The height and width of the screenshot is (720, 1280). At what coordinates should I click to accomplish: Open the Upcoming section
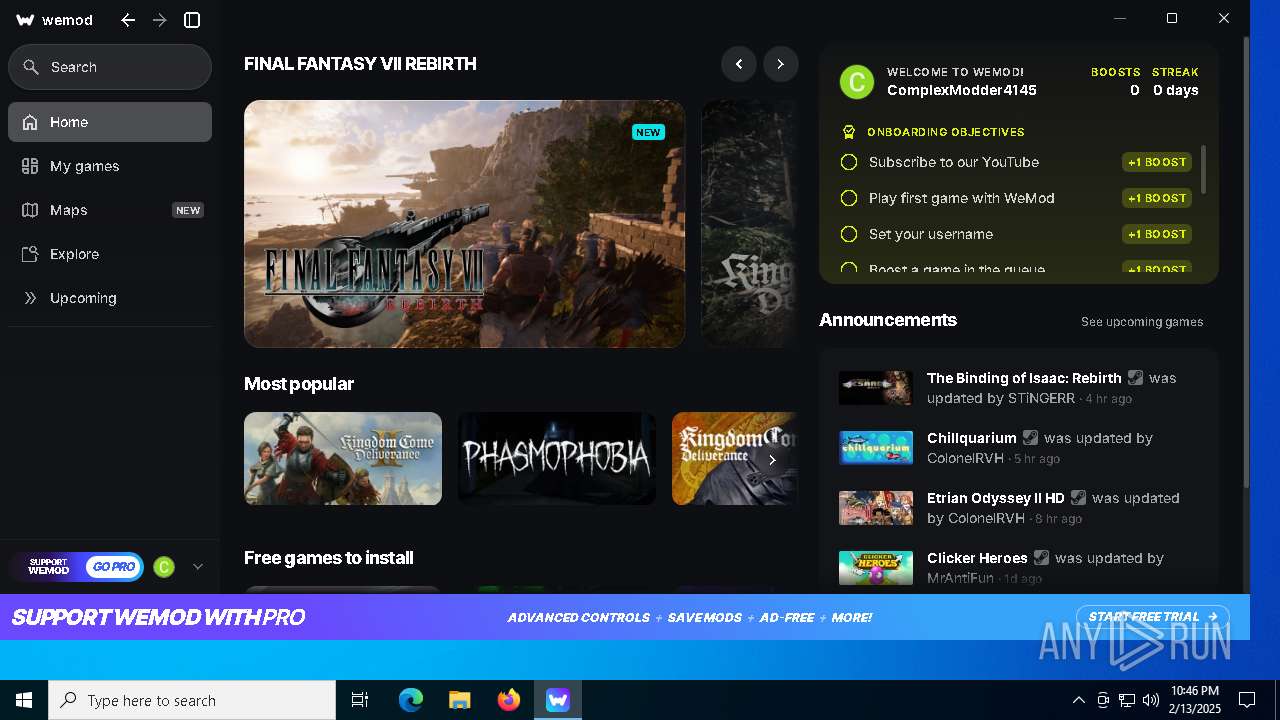click(x=110, y=298)
